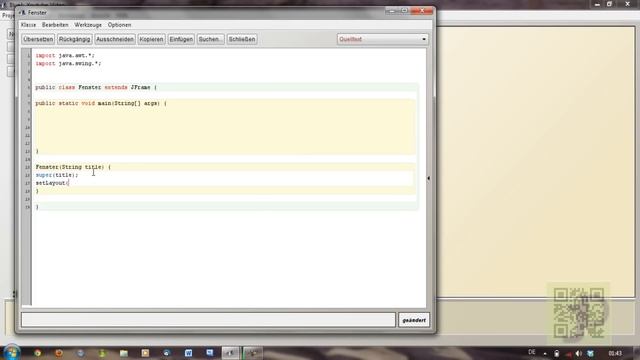Screen dimensions: 640x360
Task: Click the DE language indicator
Action: click(531, 352)
